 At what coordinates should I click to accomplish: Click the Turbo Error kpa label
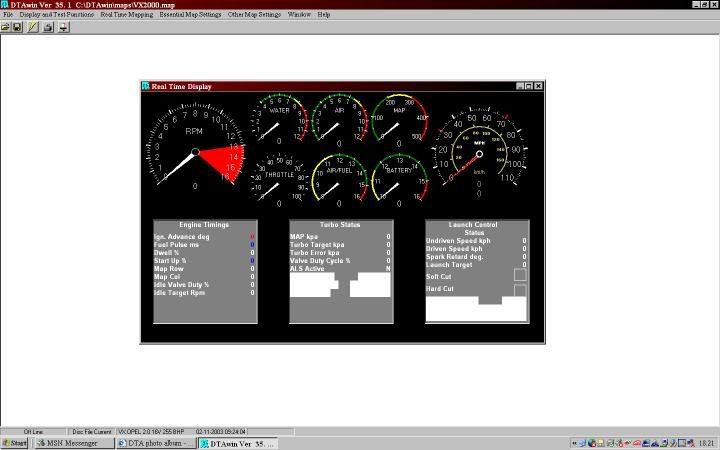tap(315, 253)
